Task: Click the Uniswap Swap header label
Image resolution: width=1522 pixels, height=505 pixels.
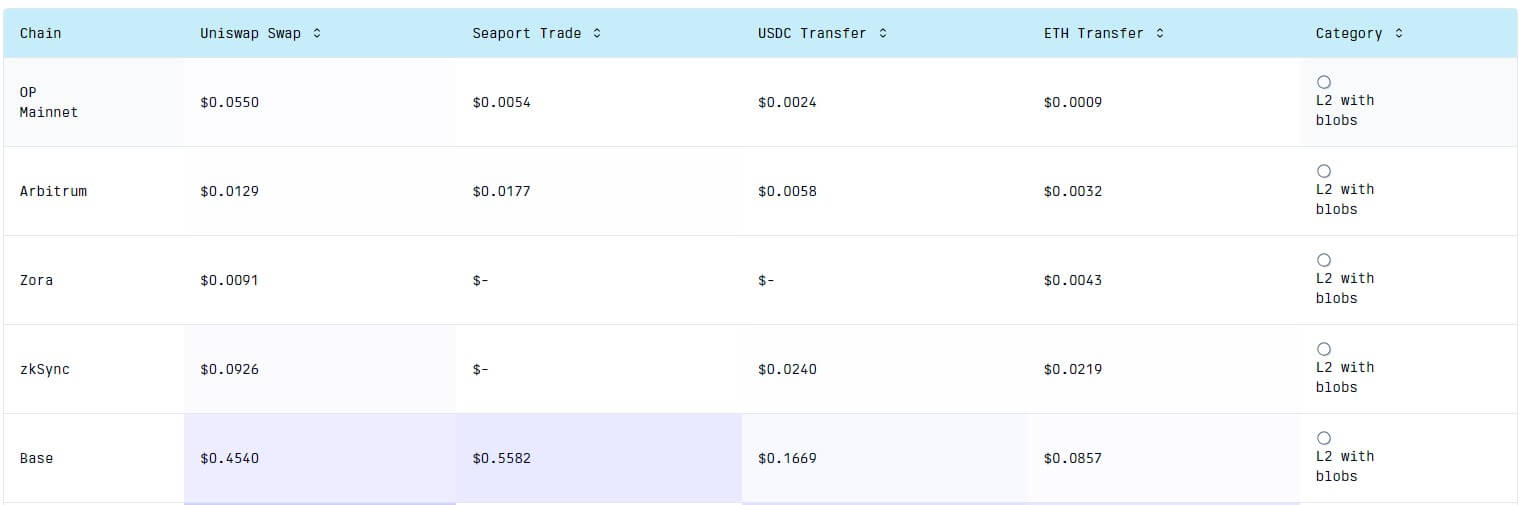Action: 250,33
